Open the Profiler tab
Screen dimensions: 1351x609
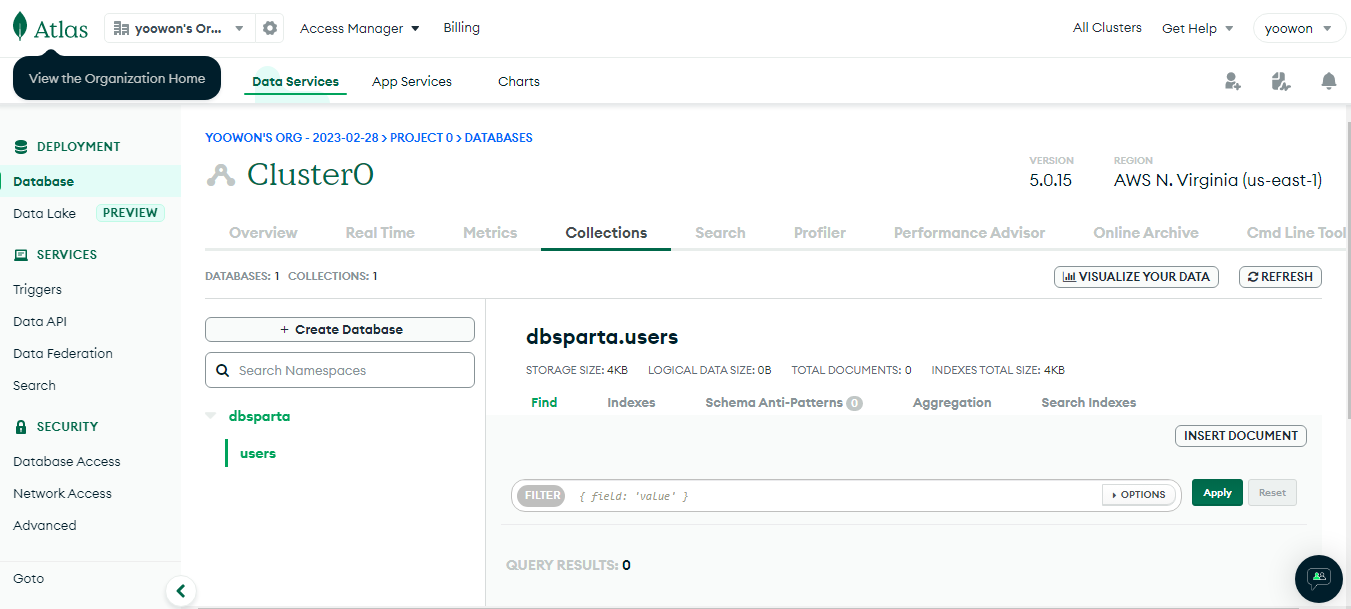(x=820, y=233)
